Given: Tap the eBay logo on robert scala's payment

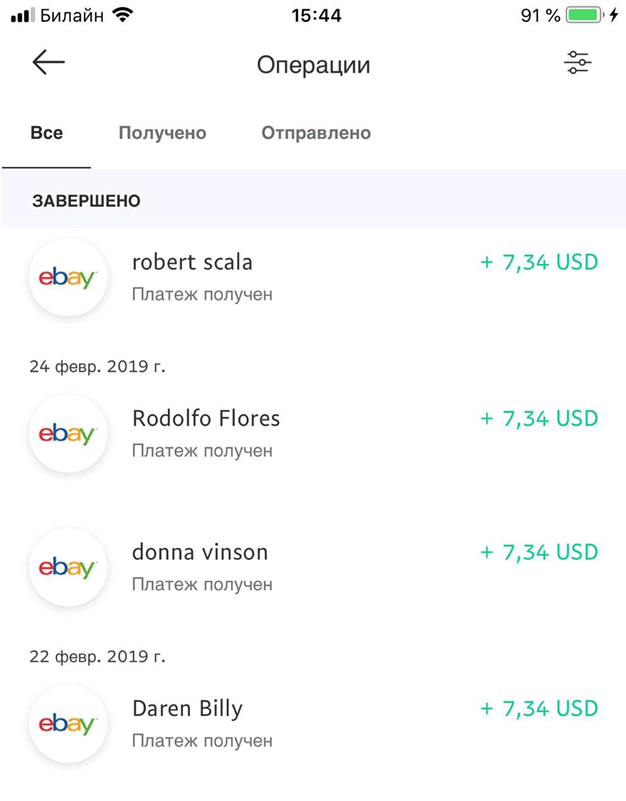Looking at the screenshot, I should tap(68, 278).
